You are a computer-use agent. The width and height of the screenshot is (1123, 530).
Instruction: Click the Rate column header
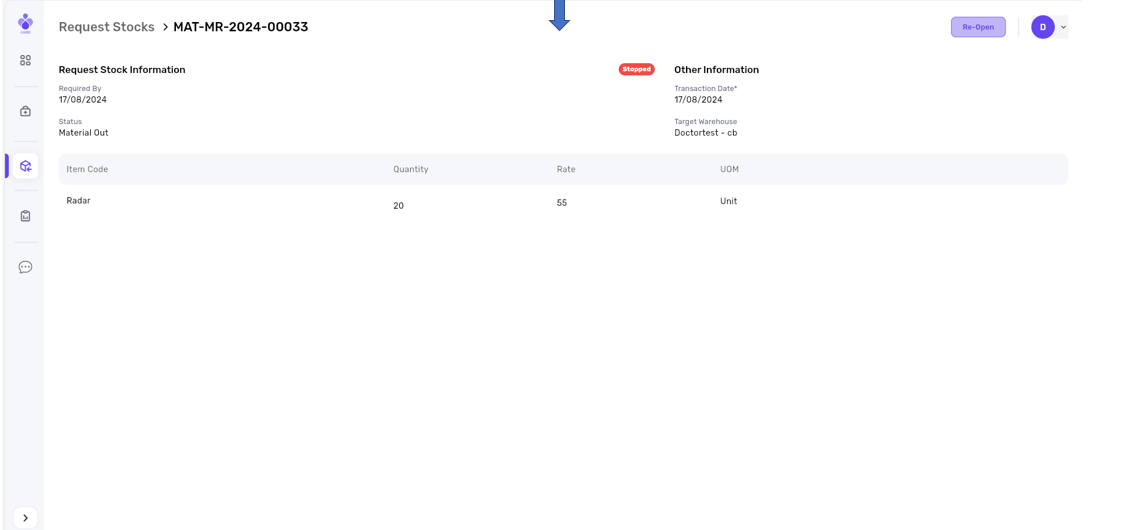566,169
